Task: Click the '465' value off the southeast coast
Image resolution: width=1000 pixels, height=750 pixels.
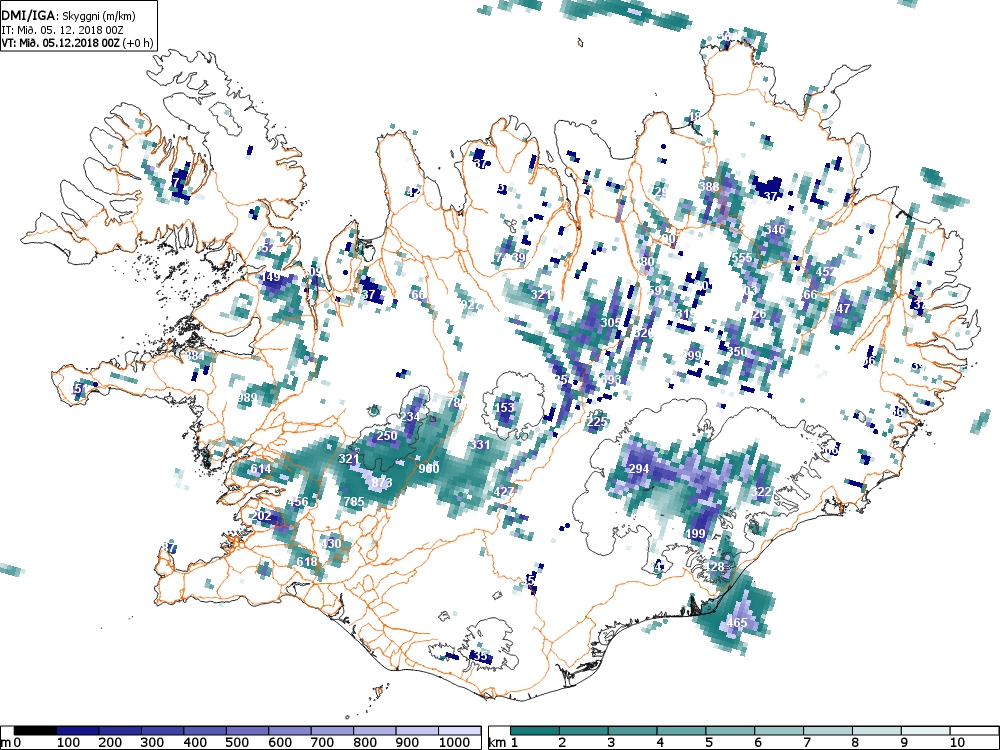Action: 737,622
